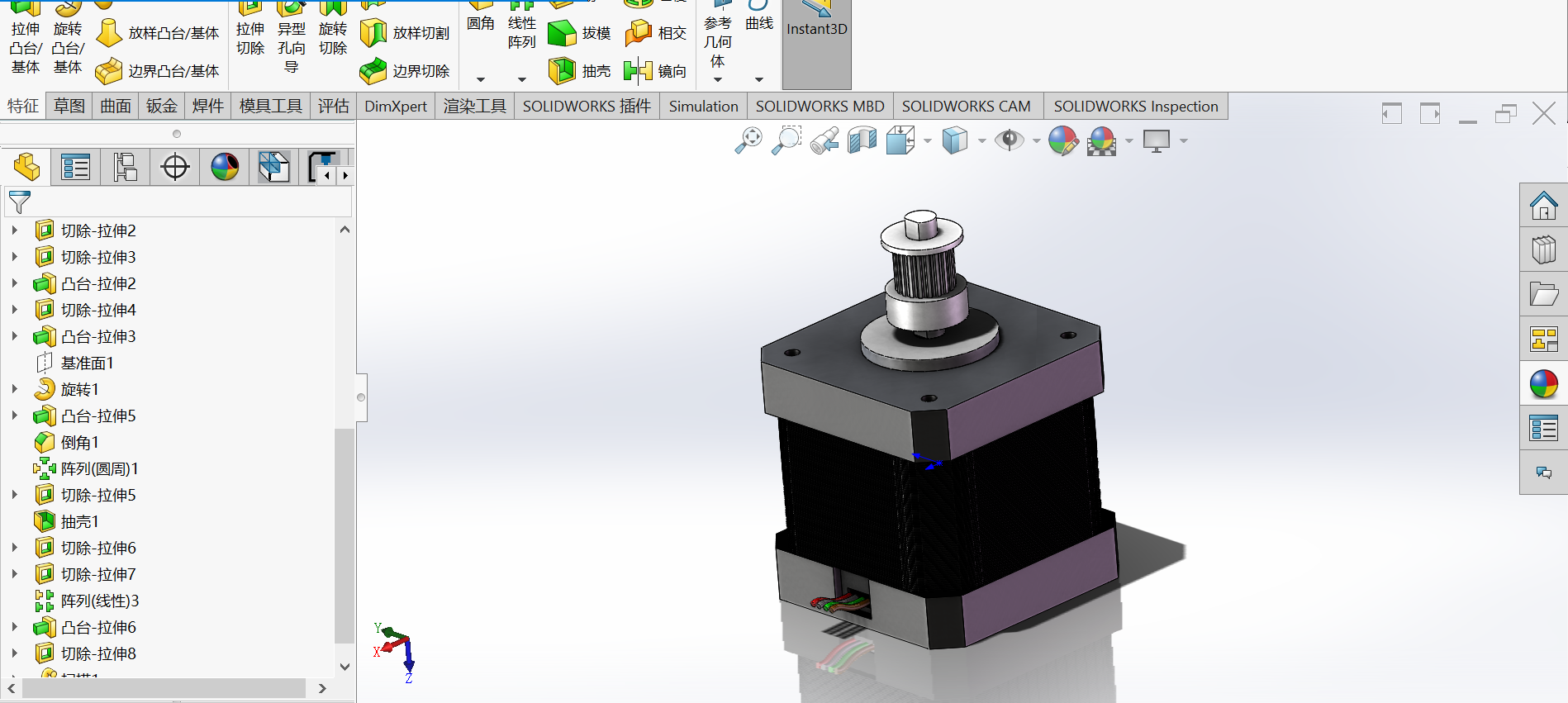Open the DimXpertManager crosshair tab icon
This screenshot has height=703, width=1568.
[175, 167]
